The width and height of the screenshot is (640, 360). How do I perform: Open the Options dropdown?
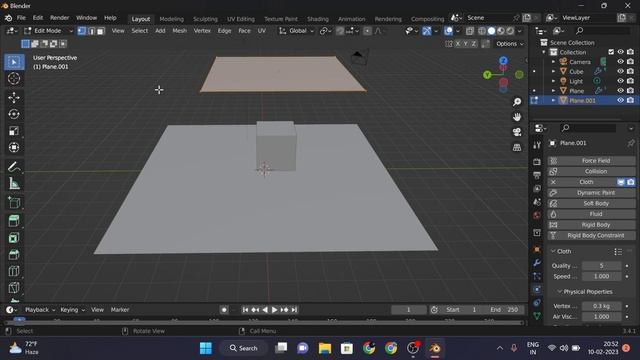509,44
